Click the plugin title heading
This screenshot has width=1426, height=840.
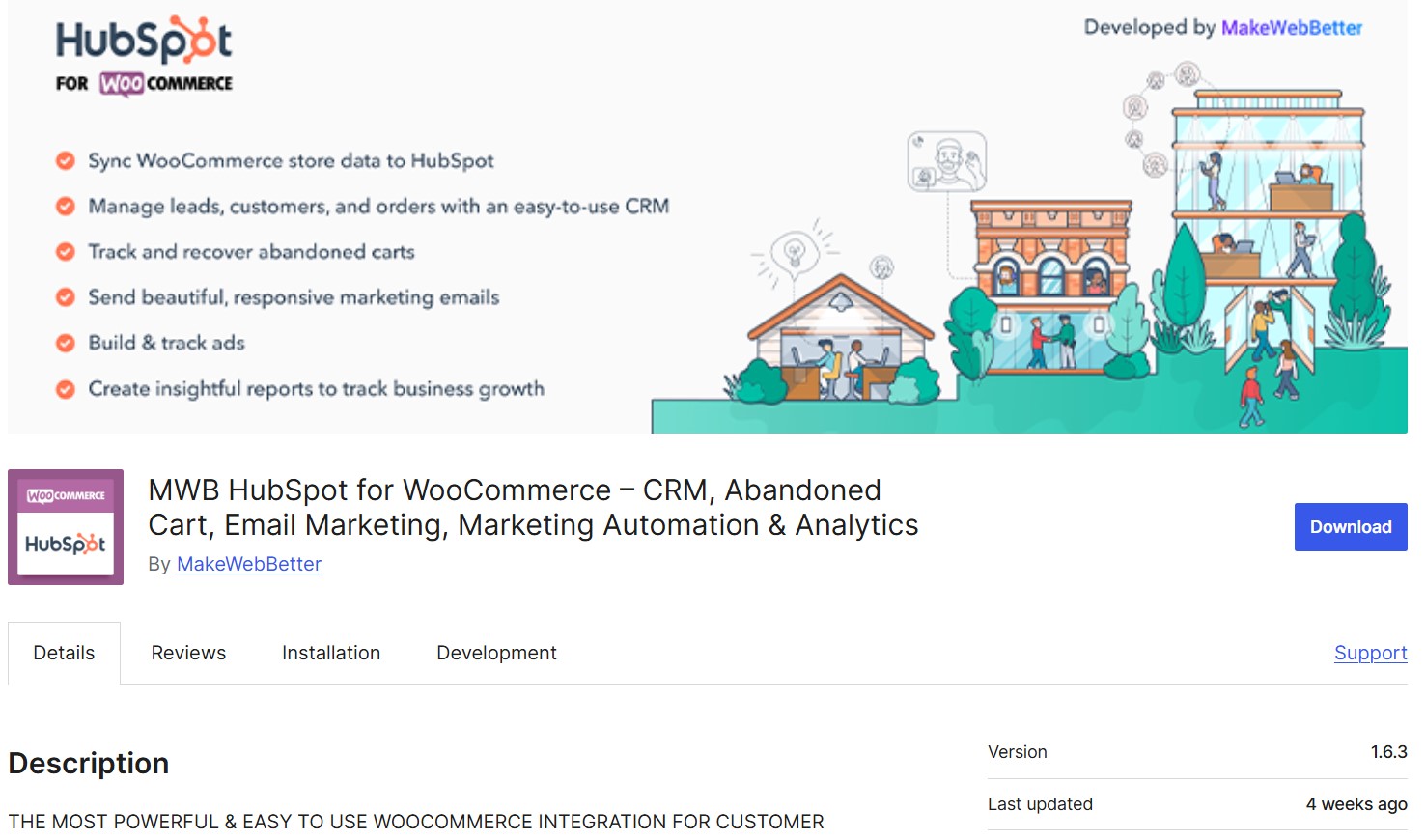click(x=532, y=507)
